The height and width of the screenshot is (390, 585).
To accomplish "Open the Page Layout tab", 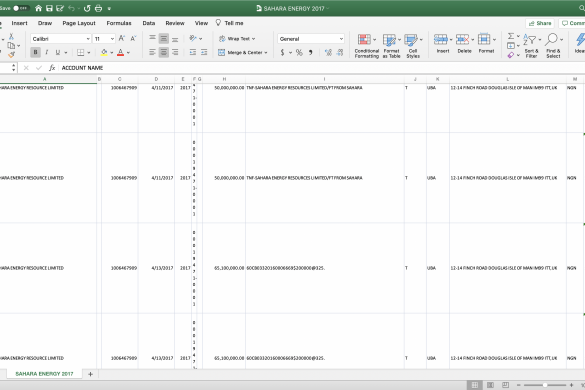I will 79,23.
